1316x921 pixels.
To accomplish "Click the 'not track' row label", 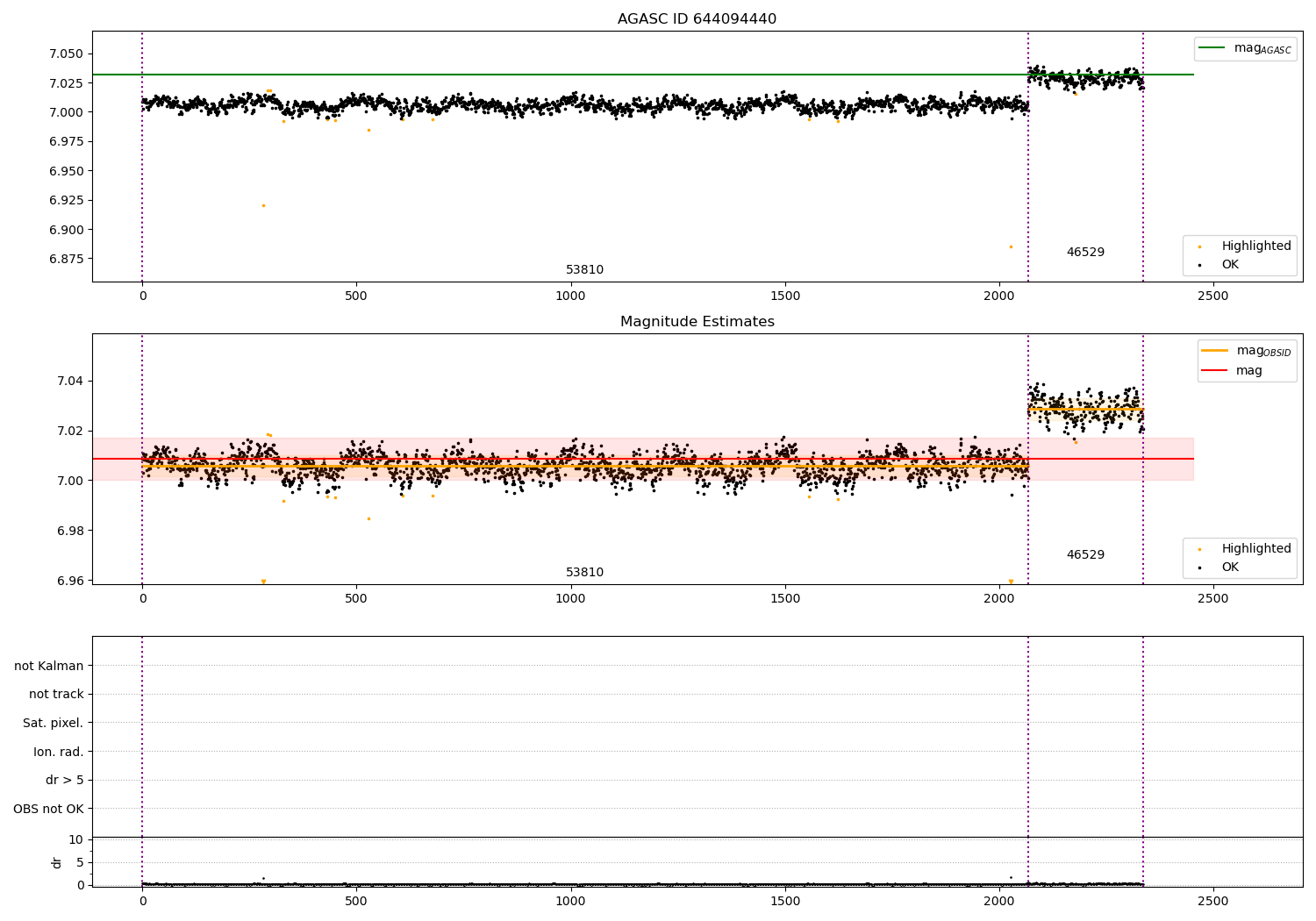I will [56, 695].
